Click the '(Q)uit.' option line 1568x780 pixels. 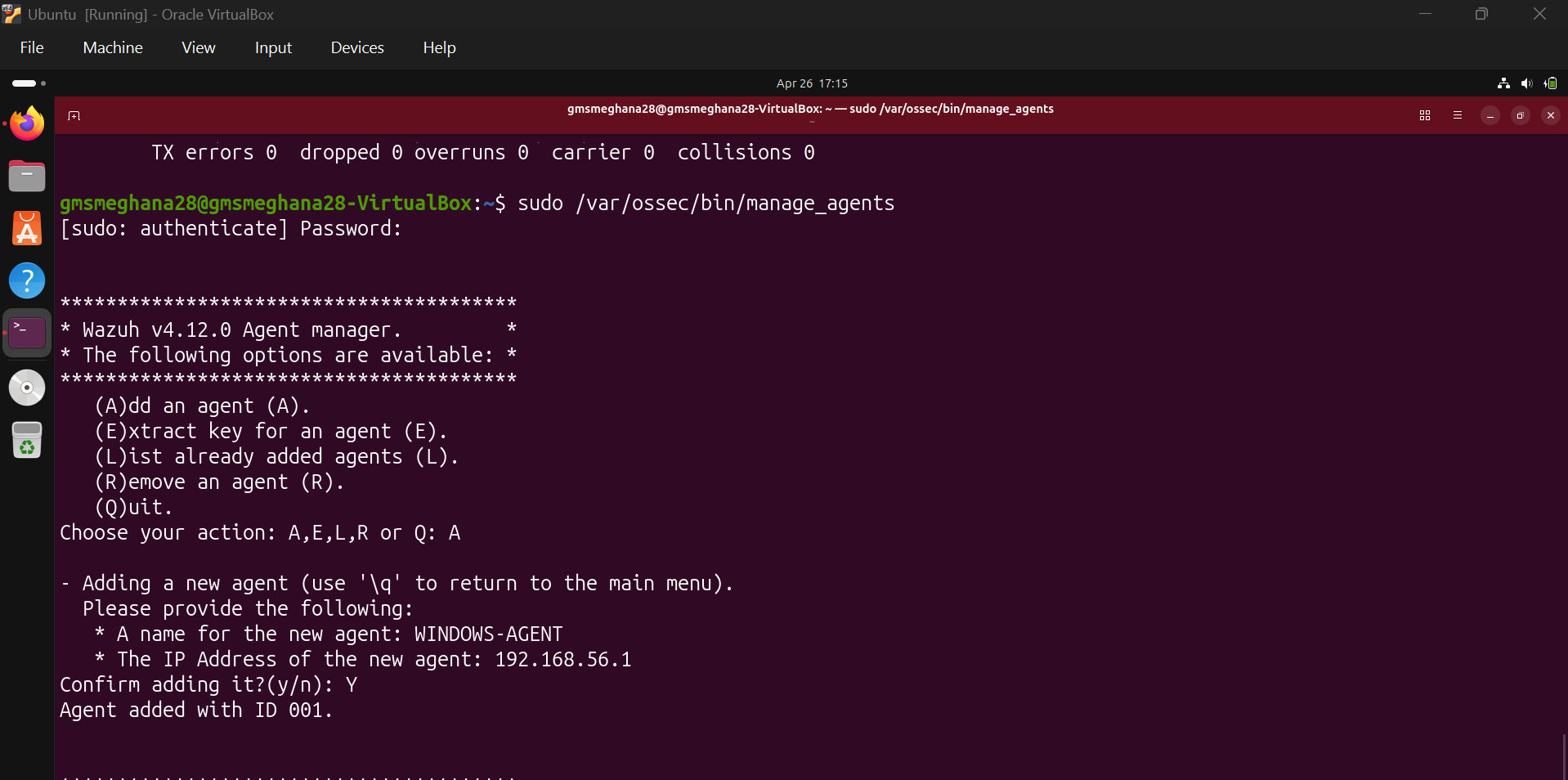tap(133, 507)
